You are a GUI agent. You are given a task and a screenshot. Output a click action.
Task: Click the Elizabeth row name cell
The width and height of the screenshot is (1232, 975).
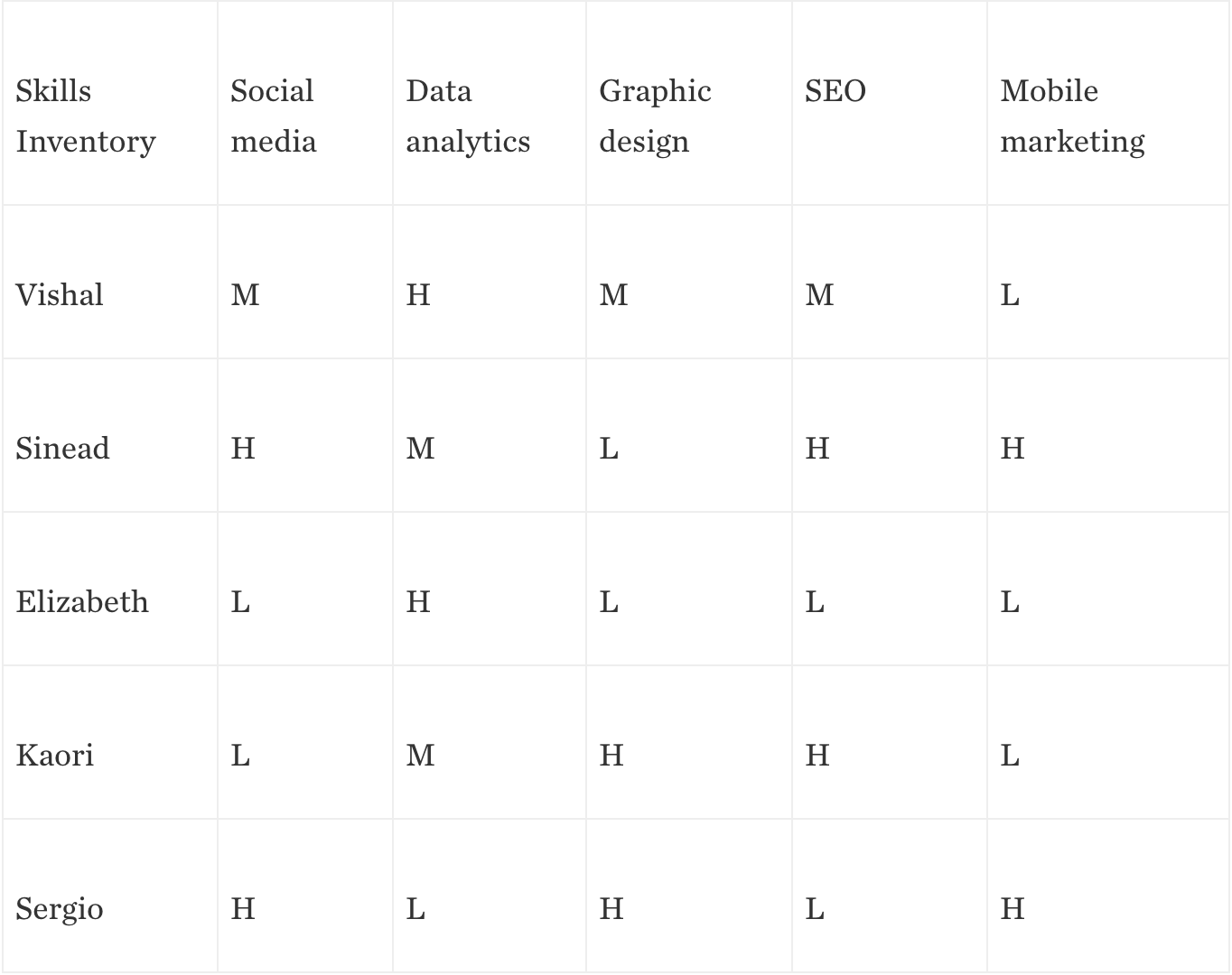click(x=82, y=602)
